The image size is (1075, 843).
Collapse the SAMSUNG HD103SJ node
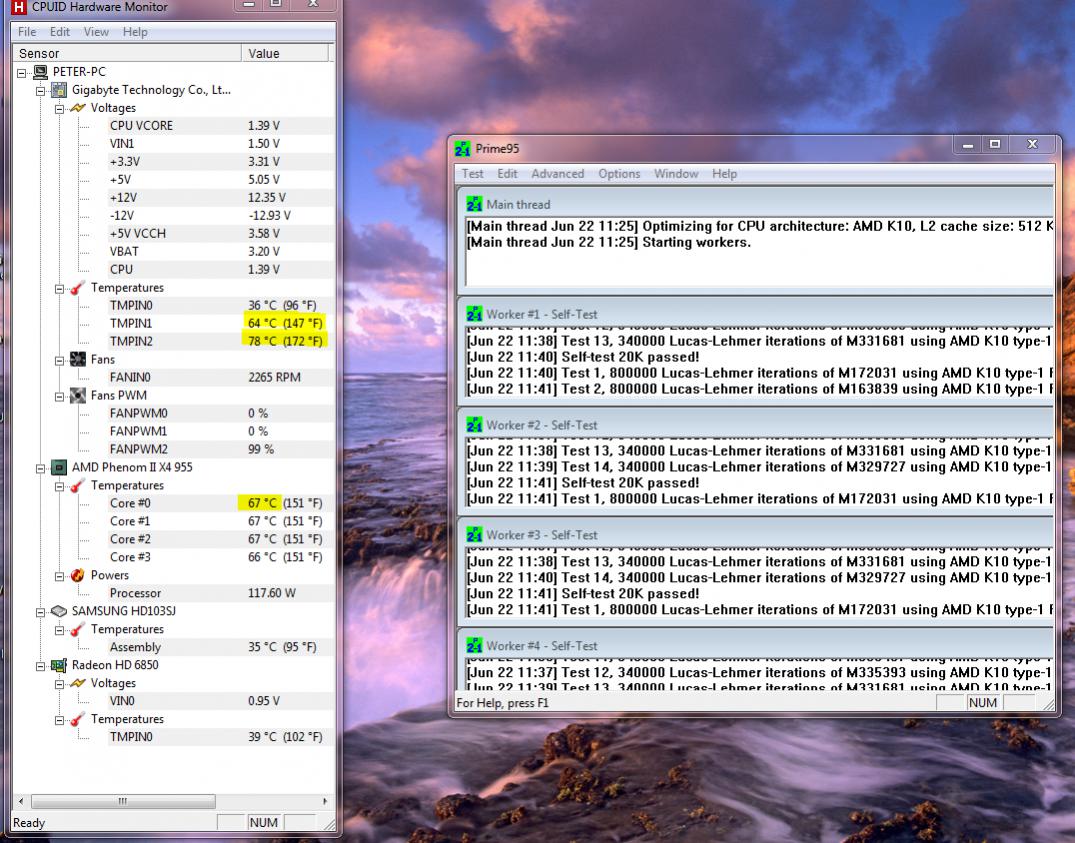[x=40, y=612]
